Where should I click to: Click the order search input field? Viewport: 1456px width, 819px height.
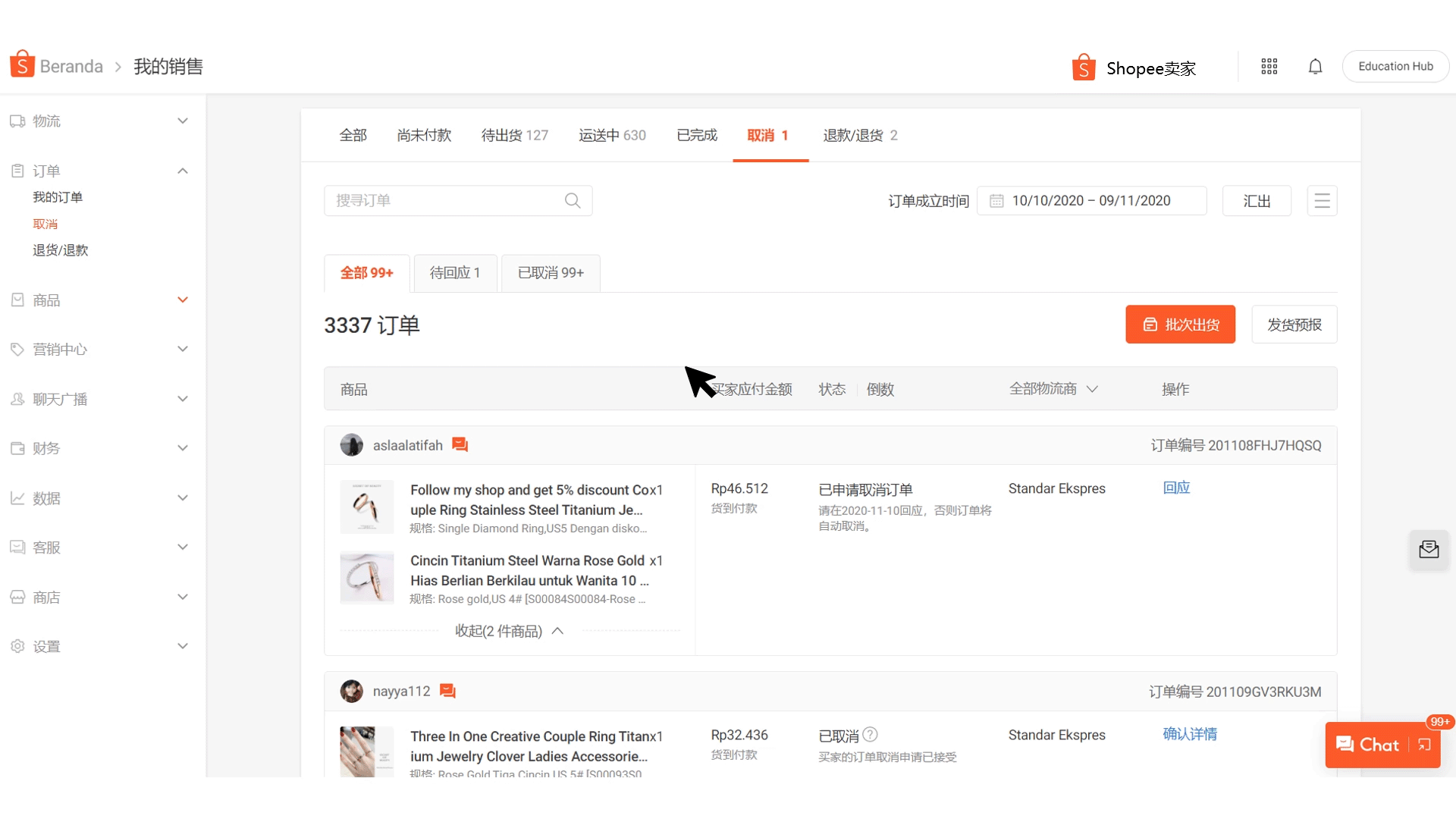click(x=458, y=201)
